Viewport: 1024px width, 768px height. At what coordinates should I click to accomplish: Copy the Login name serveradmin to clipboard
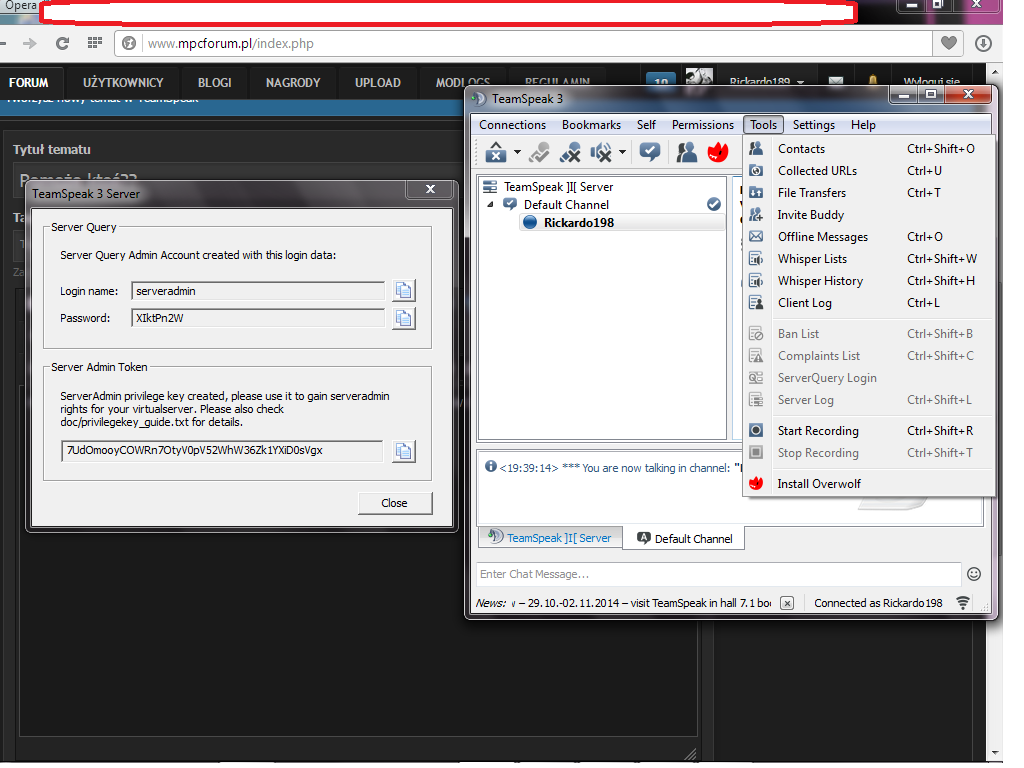coord(404,291)
